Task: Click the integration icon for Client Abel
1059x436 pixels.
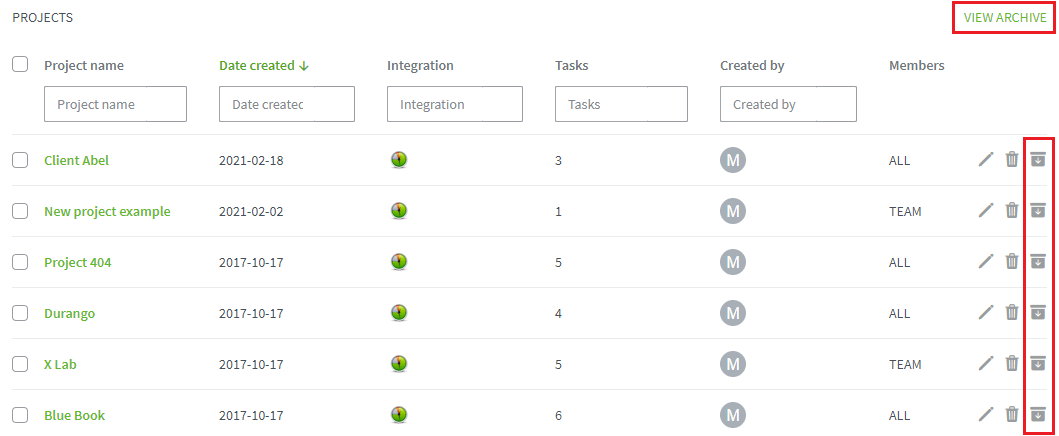Action: pos(399,160)
